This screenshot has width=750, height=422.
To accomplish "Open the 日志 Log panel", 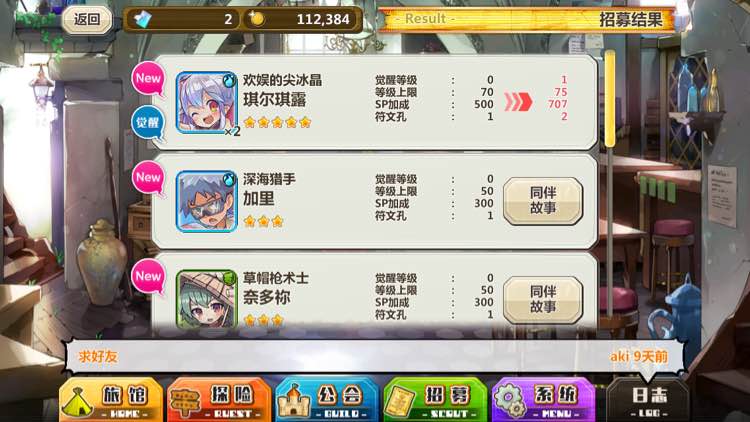I will tap(648, 400).
